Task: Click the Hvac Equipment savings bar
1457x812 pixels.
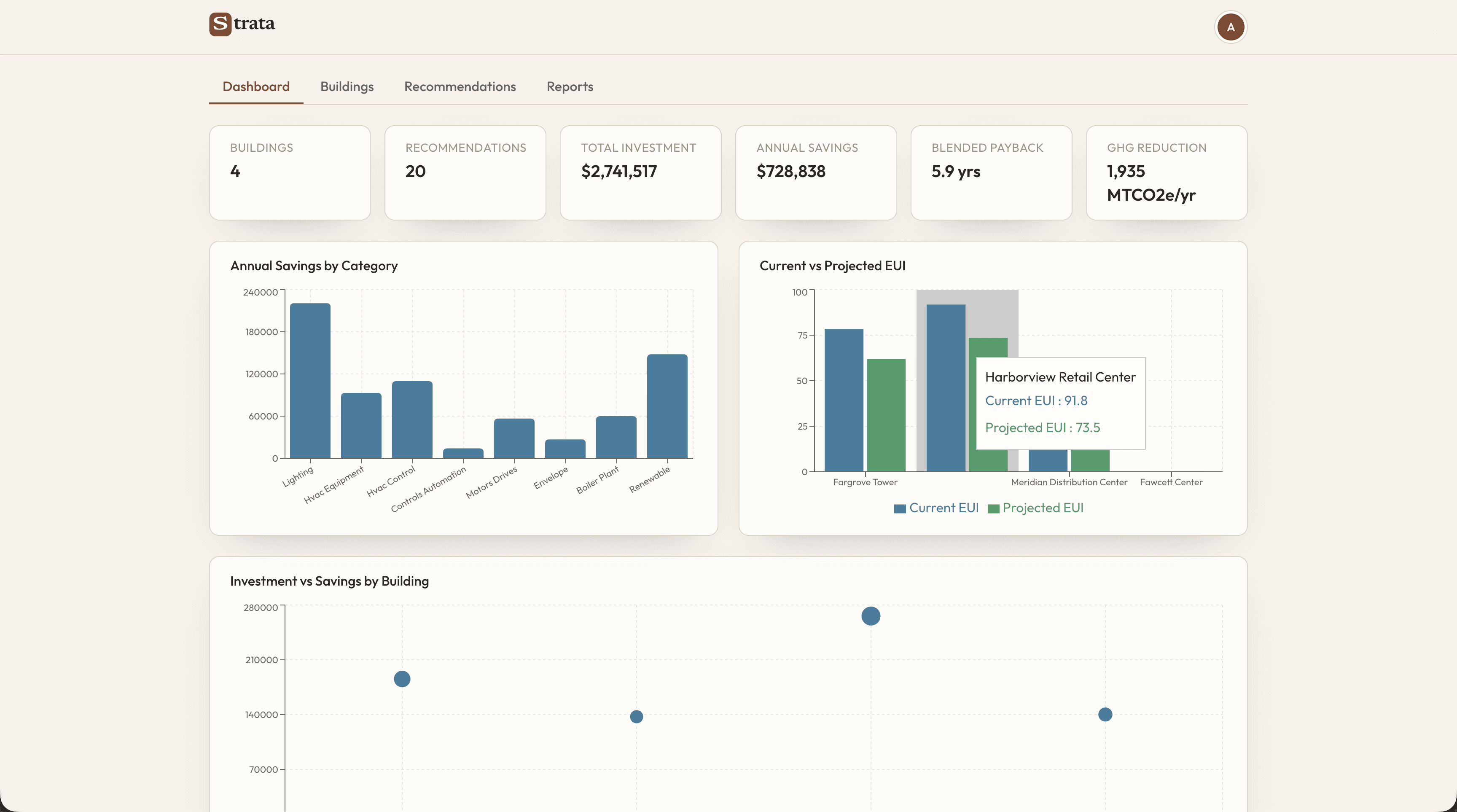Action: (361, 425)
